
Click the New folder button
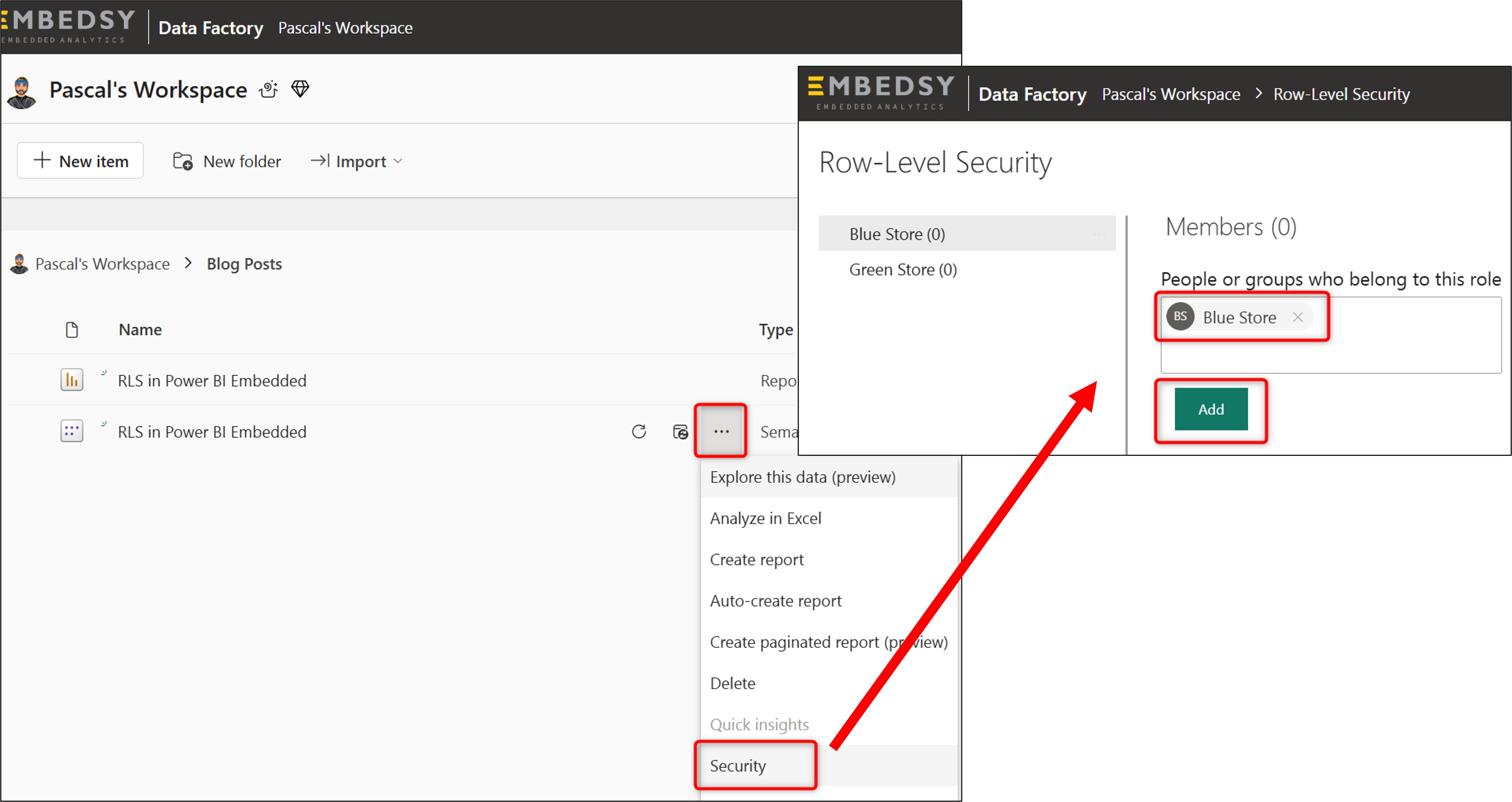(227, 161)
